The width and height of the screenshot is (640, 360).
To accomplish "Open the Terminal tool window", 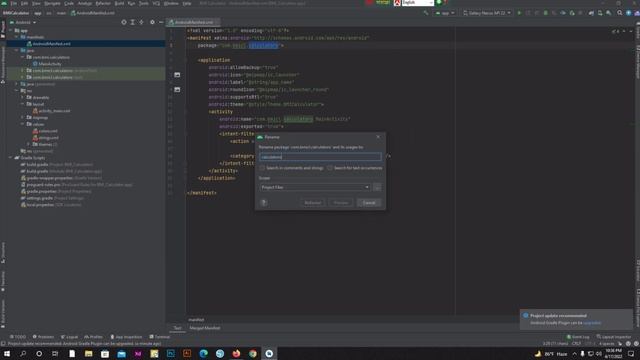I will 160,337.
